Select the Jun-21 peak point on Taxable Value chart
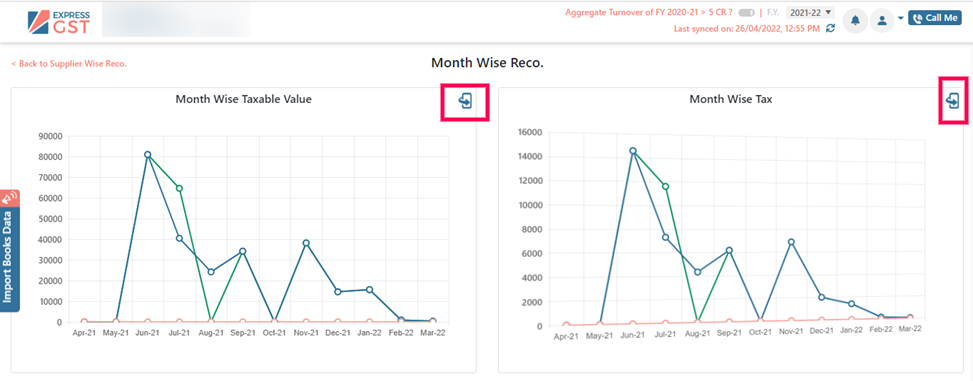 148,155
